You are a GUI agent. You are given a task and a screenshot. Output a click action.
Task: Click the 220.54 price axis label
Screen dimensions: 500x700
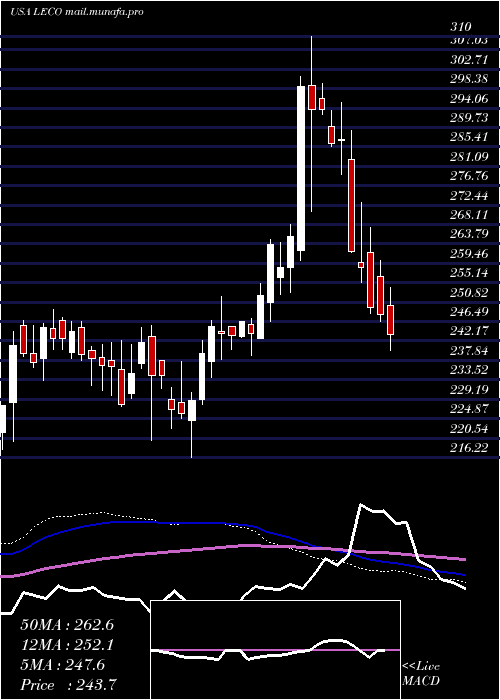tap(469, 428)
